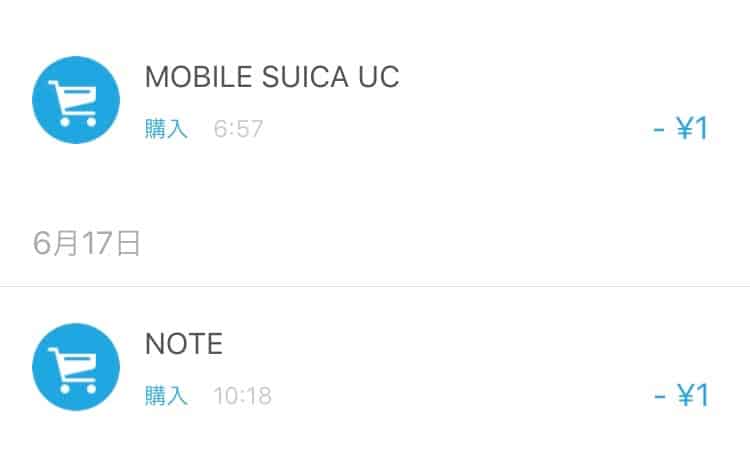Select the 購入 label under MOBILE SUICA UC
Screen dimensions: 750x458
166,129
